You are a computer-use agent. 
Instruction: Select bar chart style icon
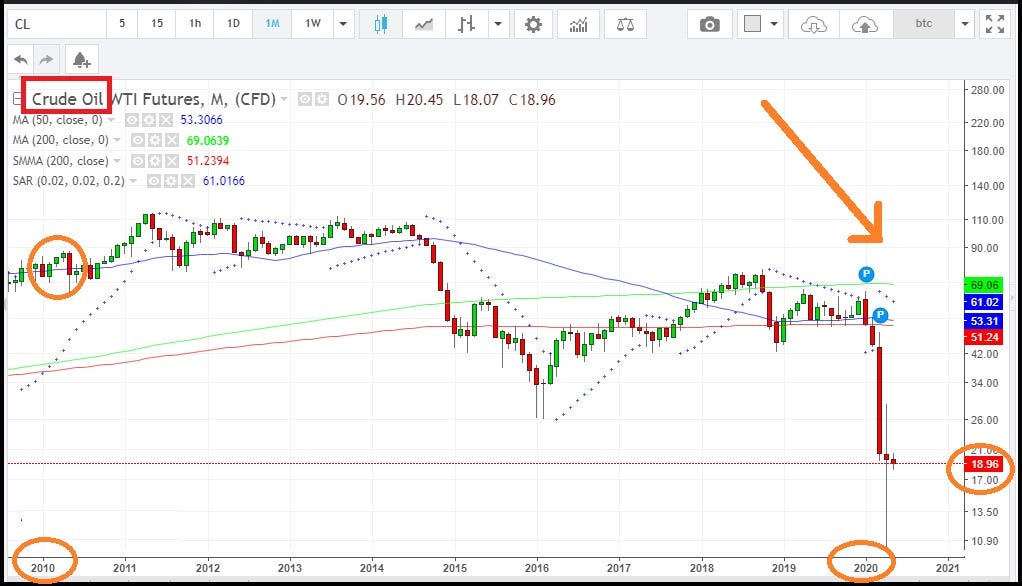[x=467, y=24]
